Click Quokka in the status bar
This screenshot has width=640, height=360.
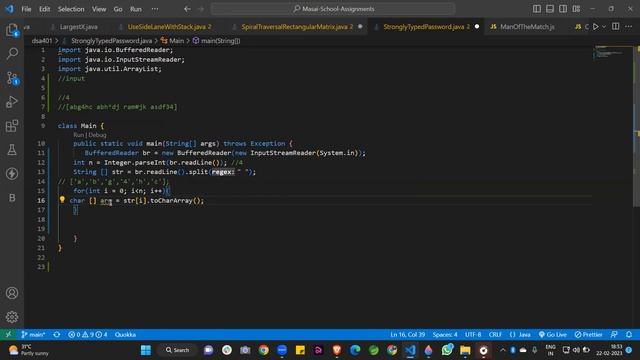click(x=125, y=334)
